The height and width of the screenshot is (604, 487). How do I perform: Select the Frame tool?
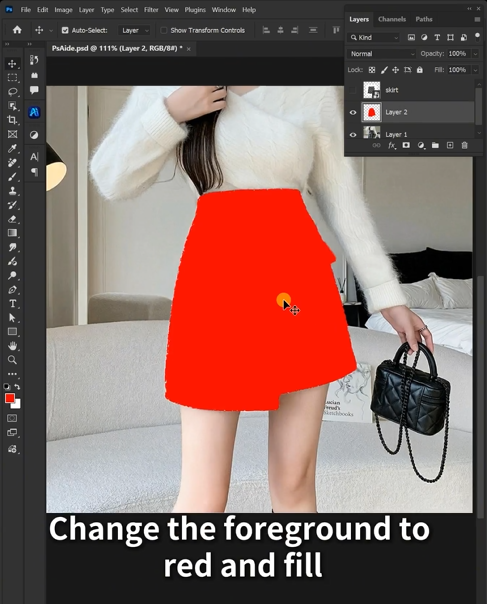(12, 134)
